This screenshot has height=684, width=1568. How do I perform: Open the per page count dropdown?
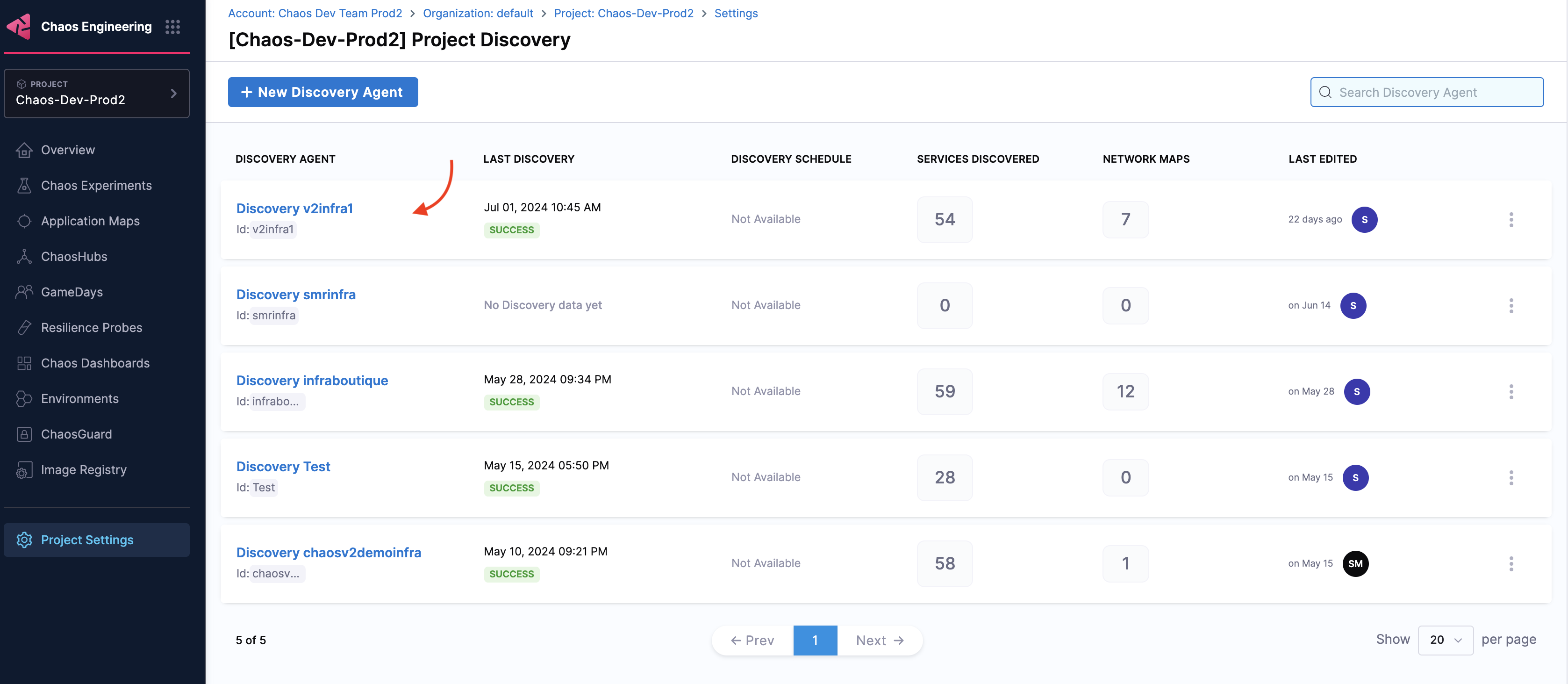coord(1445,640)
